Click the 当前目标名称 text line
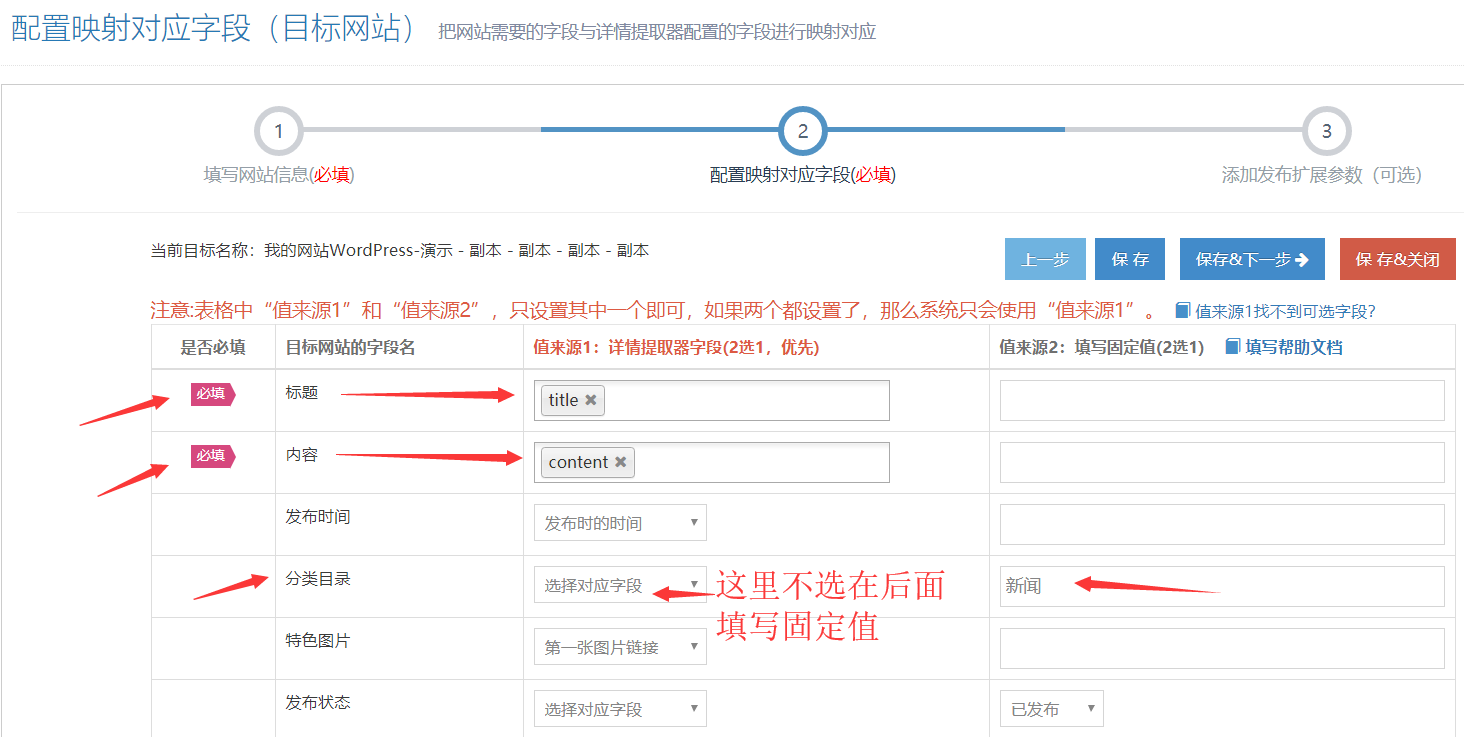The height and width of the screenshot is (737, 1464). tap(400, 250)
